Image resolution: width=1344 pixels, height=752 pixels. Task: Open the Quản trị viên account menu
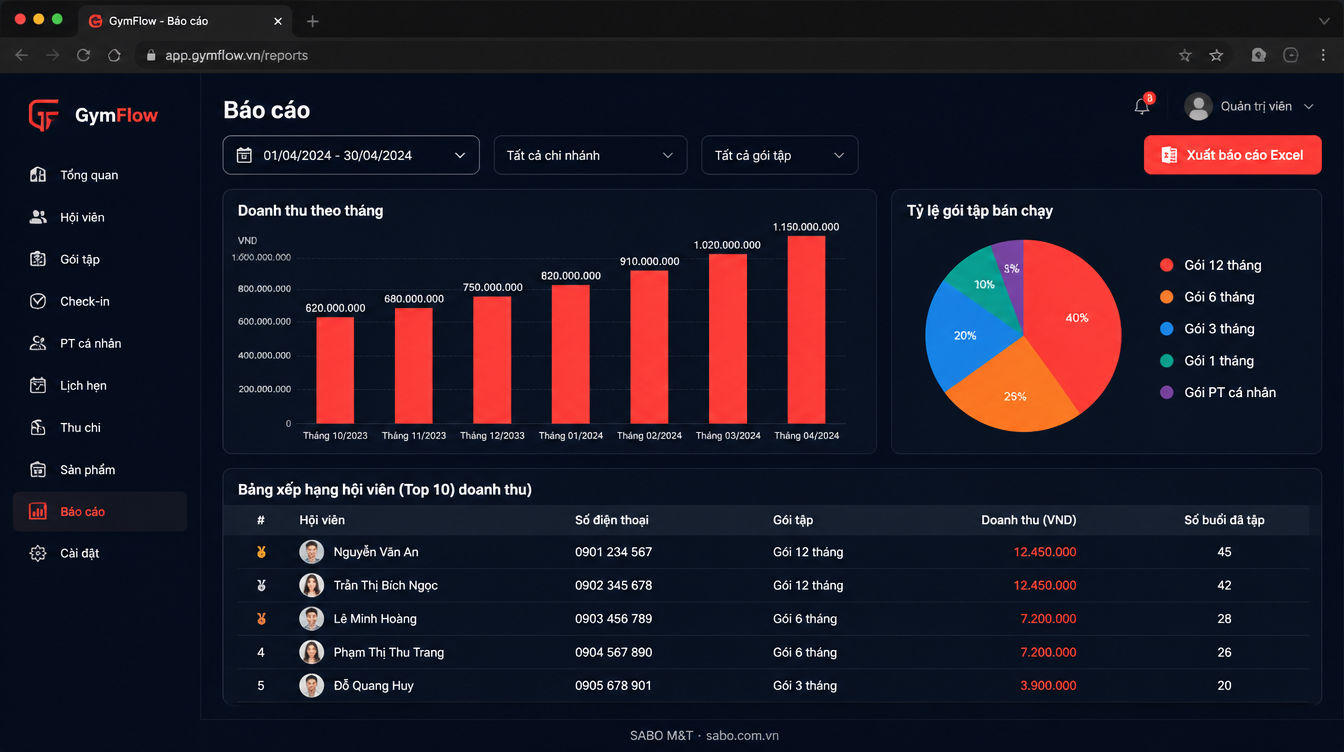point(1249,106)
